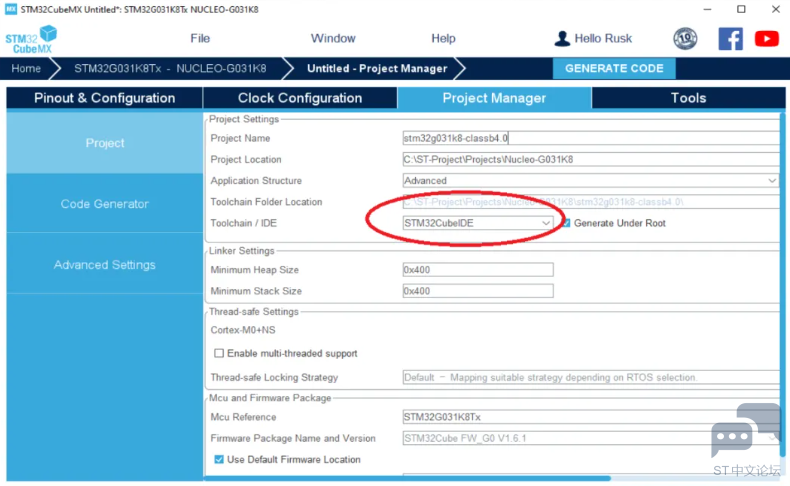
Task: Click the Mcu Reference field
Action: 590,417
